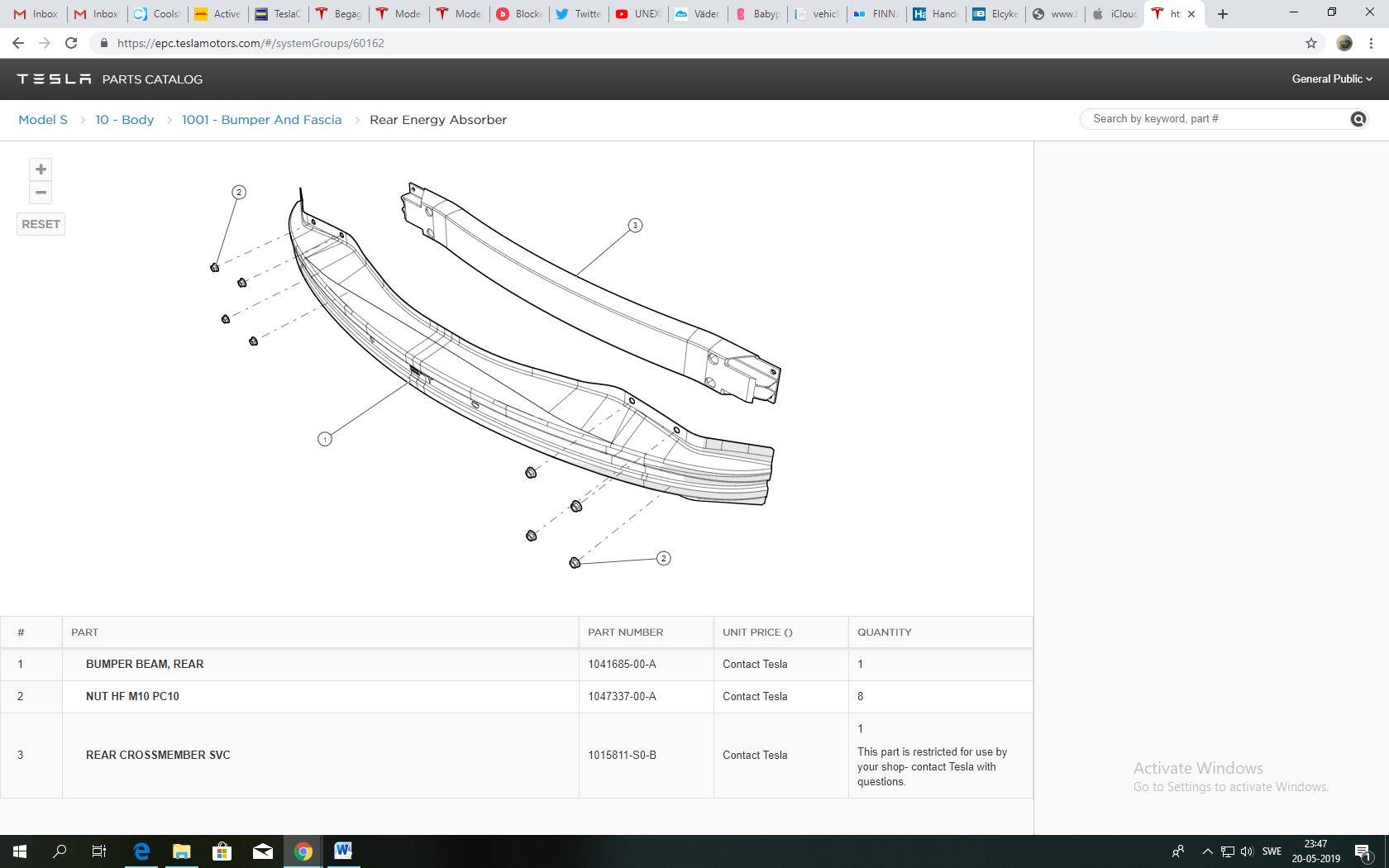Image resolution: width=1389 pixels, height=868 pixels.
Task: Click the volume icon in system tray
Action: (1247, 851)
